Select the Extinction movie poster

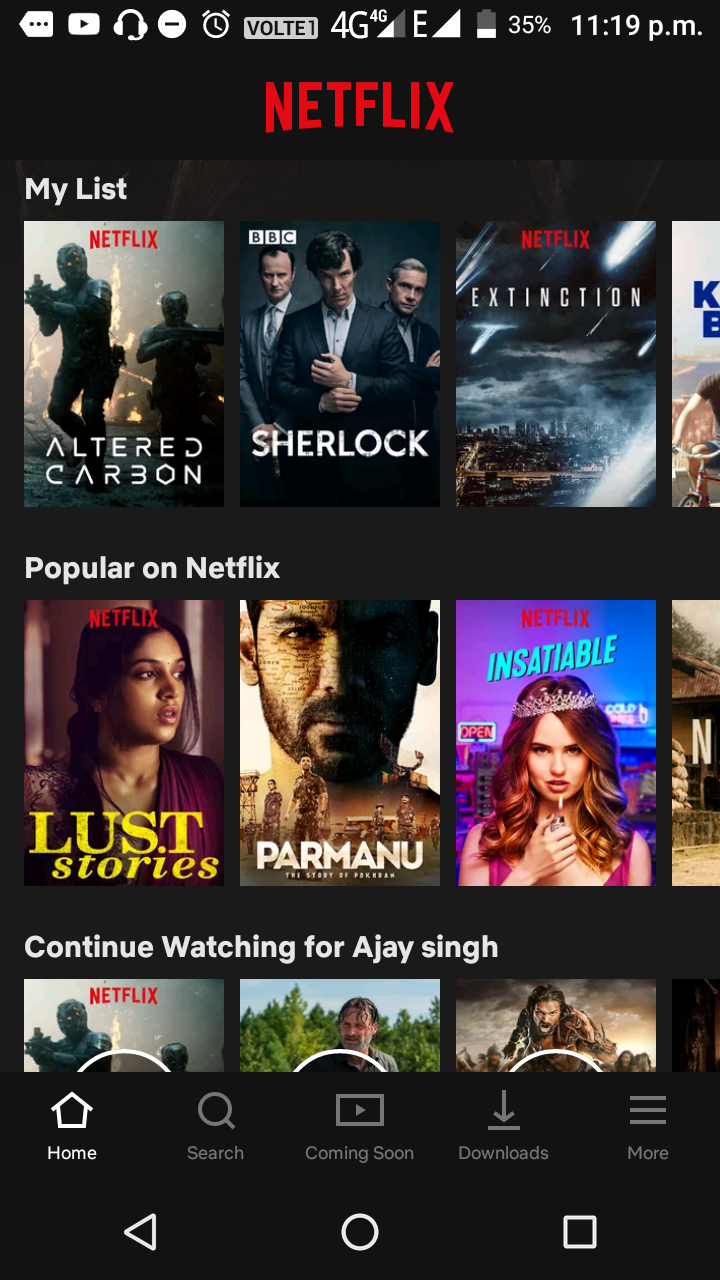pyautogui.click(x=556, y=364)
